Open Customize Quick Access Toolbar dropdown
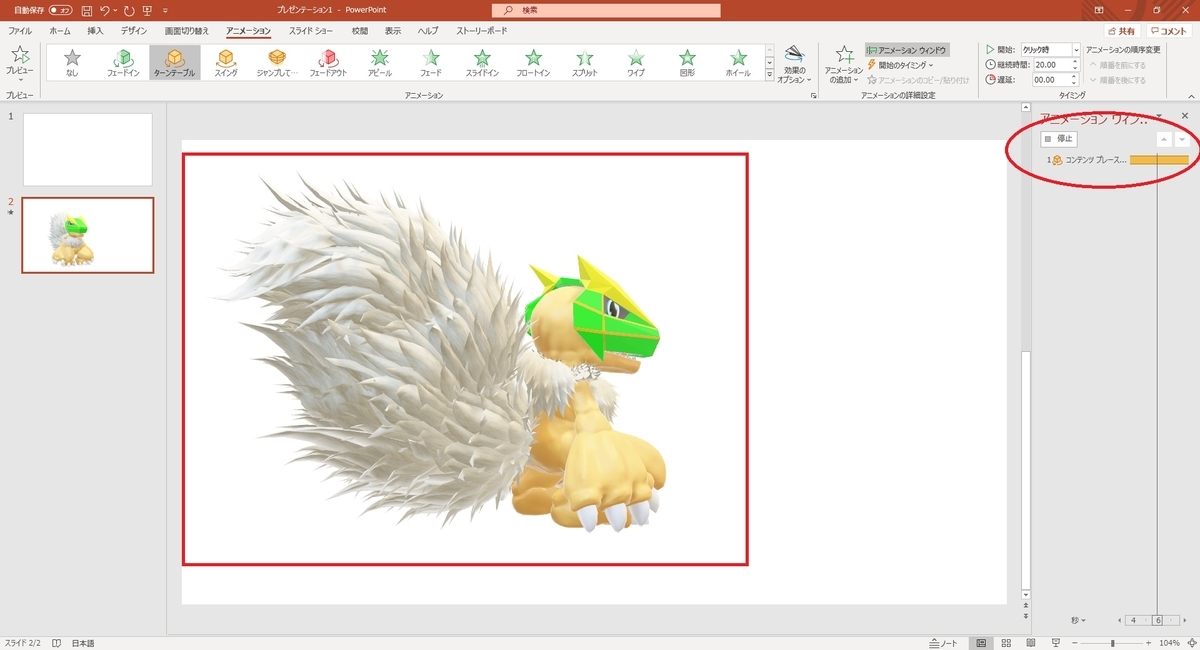Image resolution: width=1200 pixels, height=650 pixels. [163, 10]
